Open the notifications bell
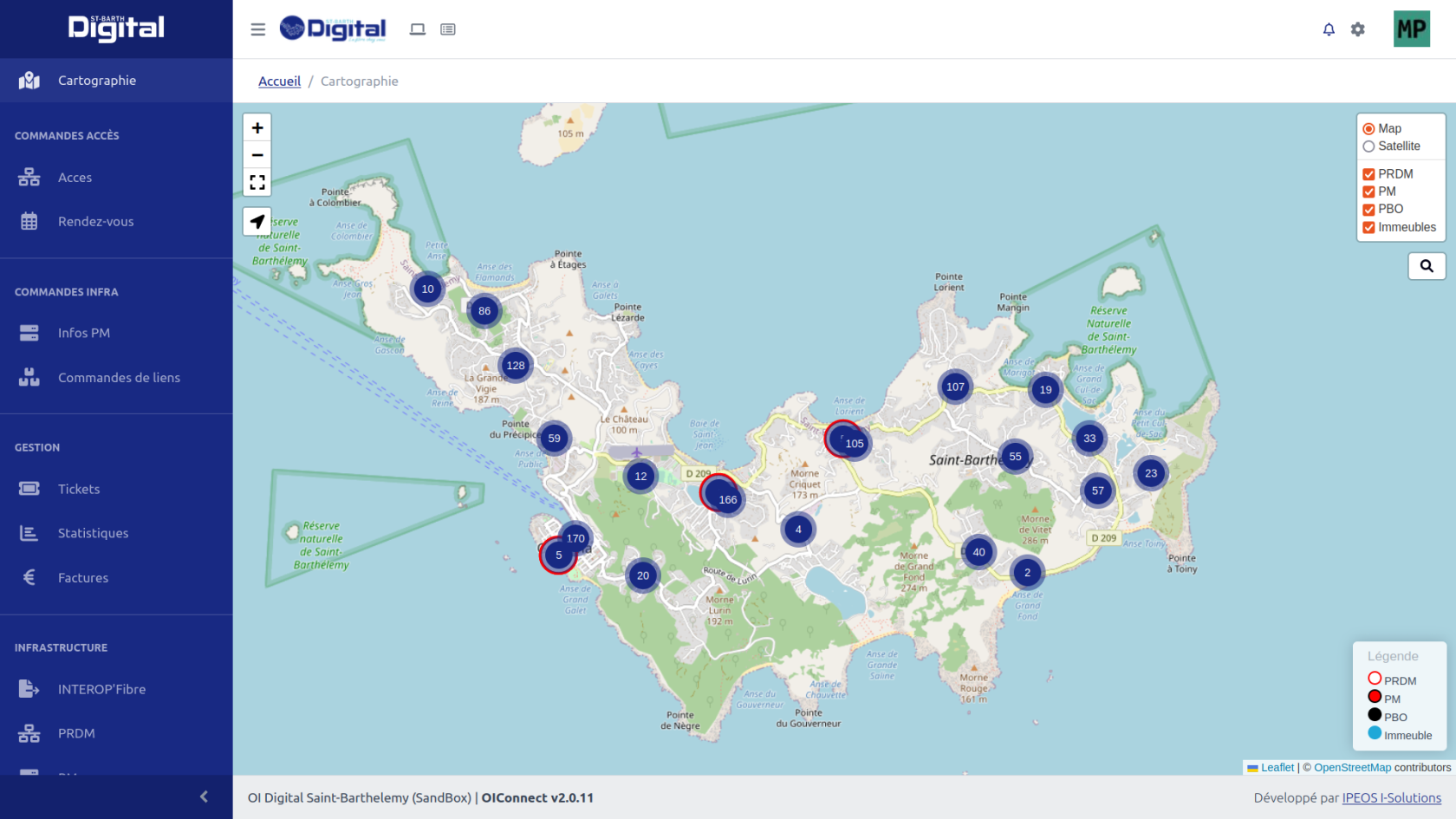Screen dimensions: 1456x819 click(1329, 29)
